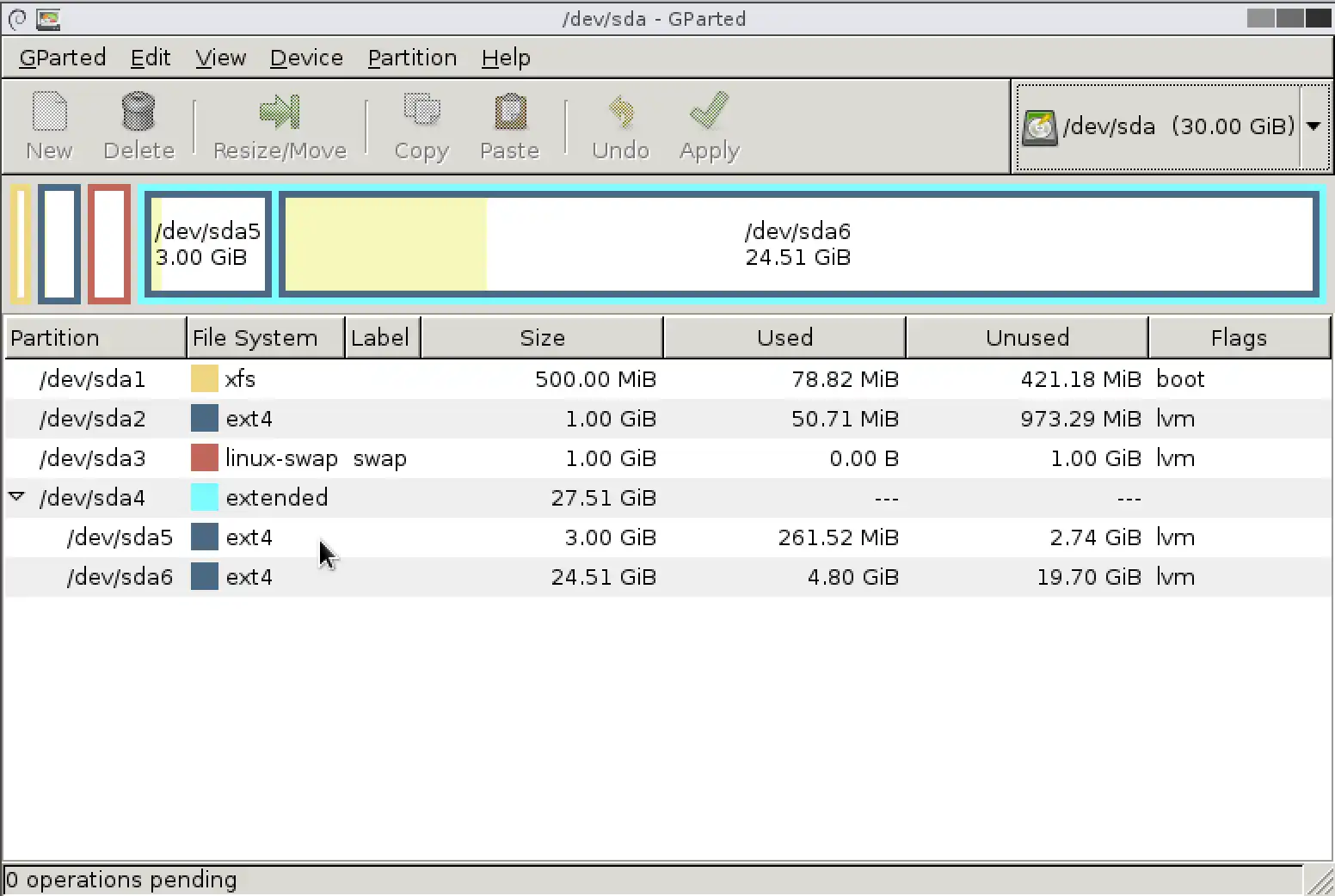Open the Device menu
This screenshot has height=896, width=1335.
(306, 58)
